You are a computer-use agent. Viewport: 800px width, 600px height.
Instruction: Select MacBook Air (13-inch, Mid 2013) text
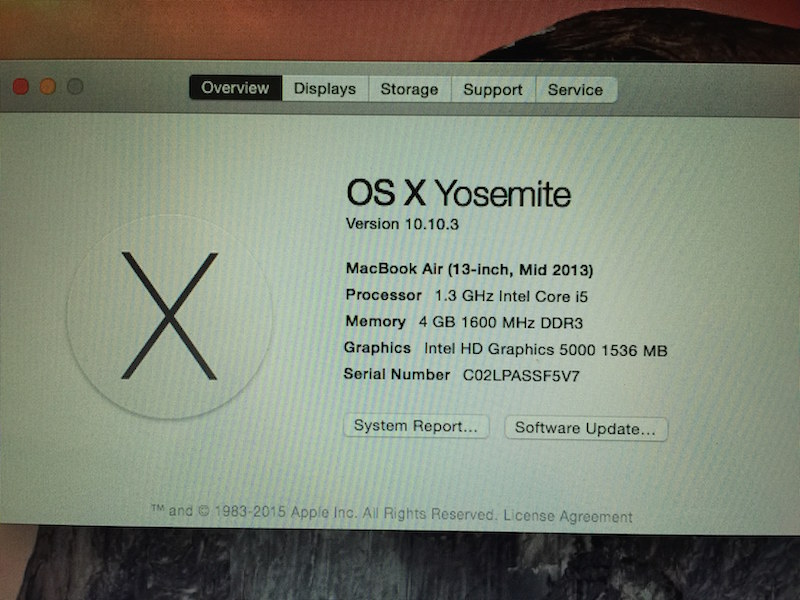(x=469, y=269)
